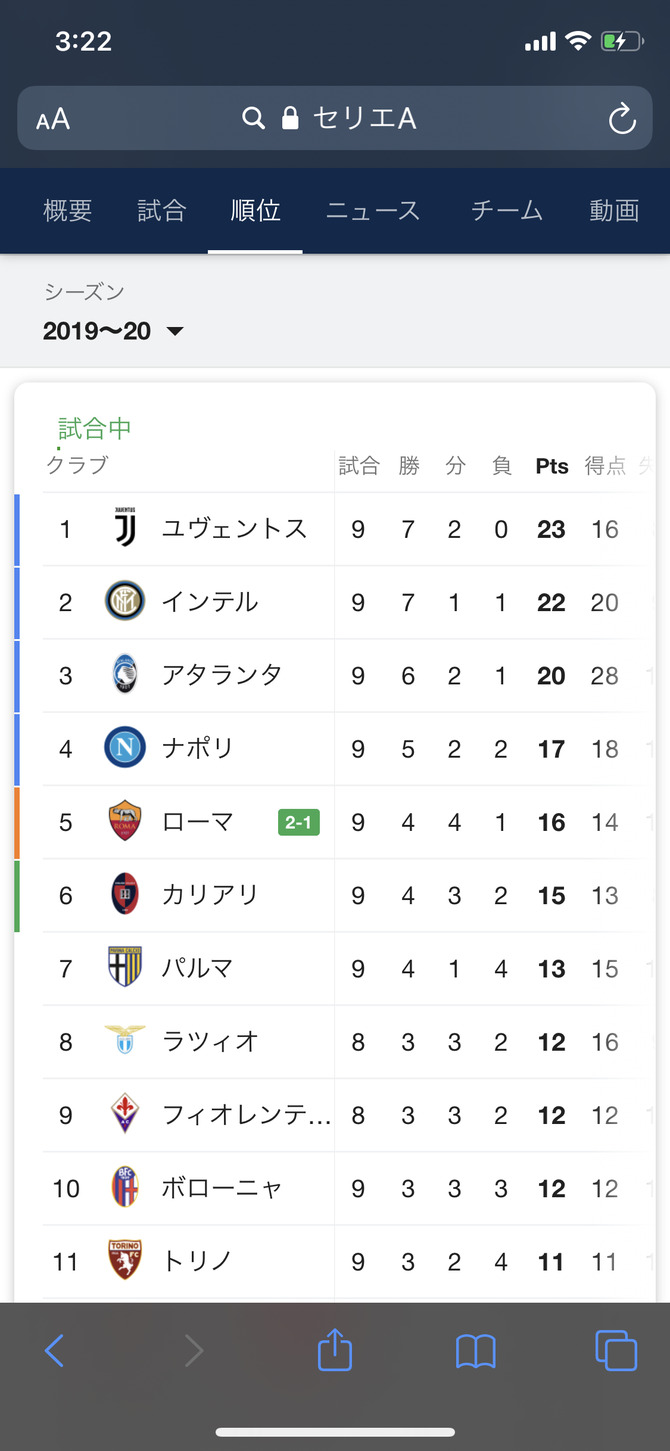This screenshot has height=1451, width=670.
Task: Click the Torino club crest
Action: pos(125,1261)
